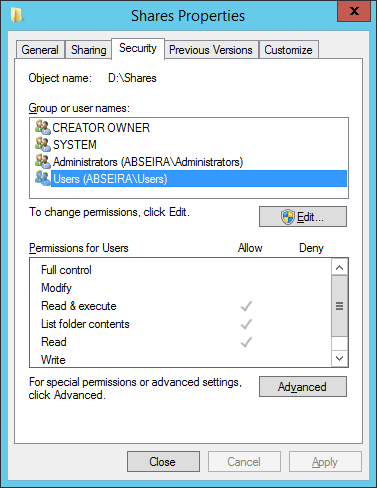
Task: Click the SYSTEM group icon
Action: [x=43, y=144]
